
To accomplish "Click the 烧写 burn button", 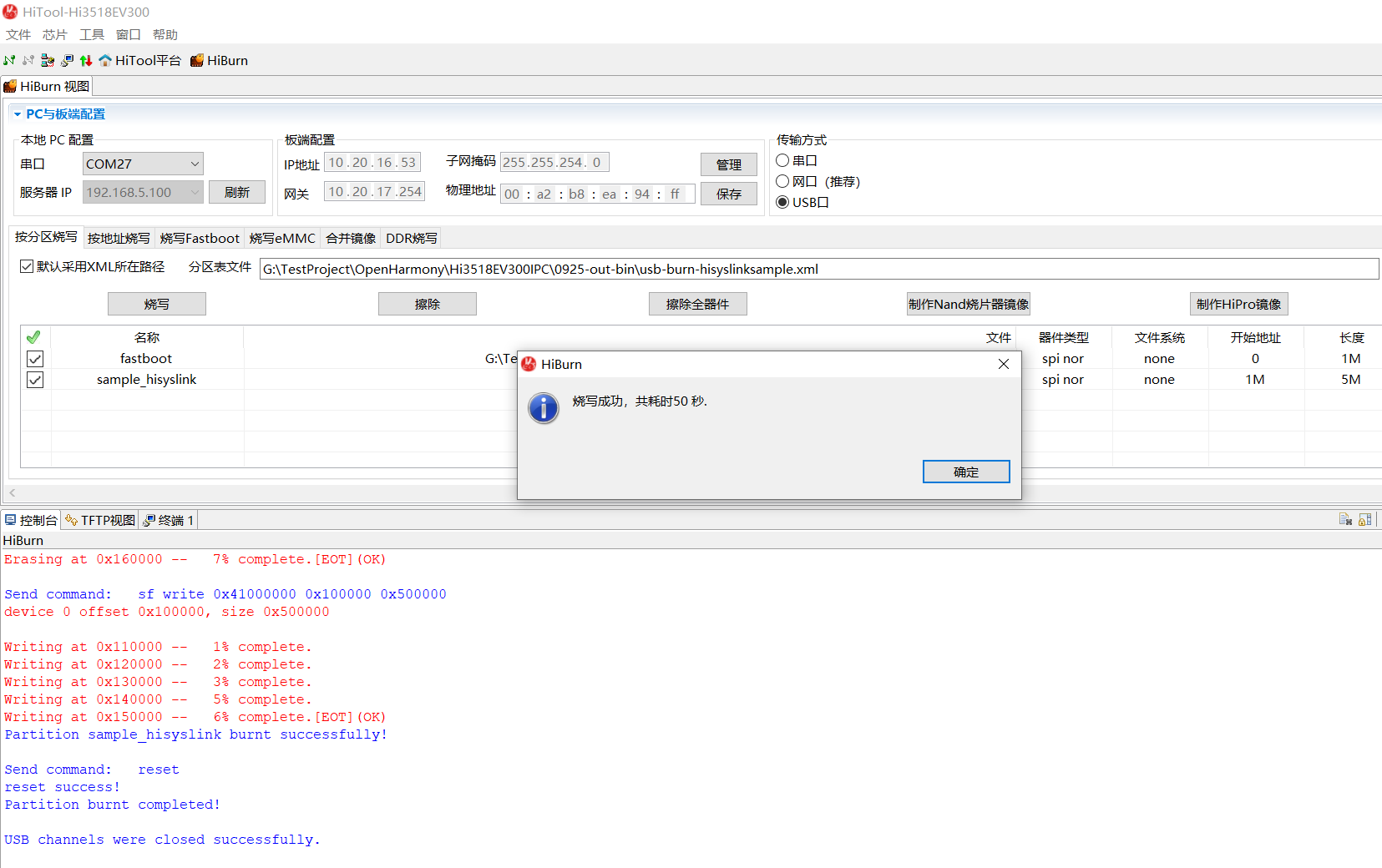I will (x=157, y=304).
